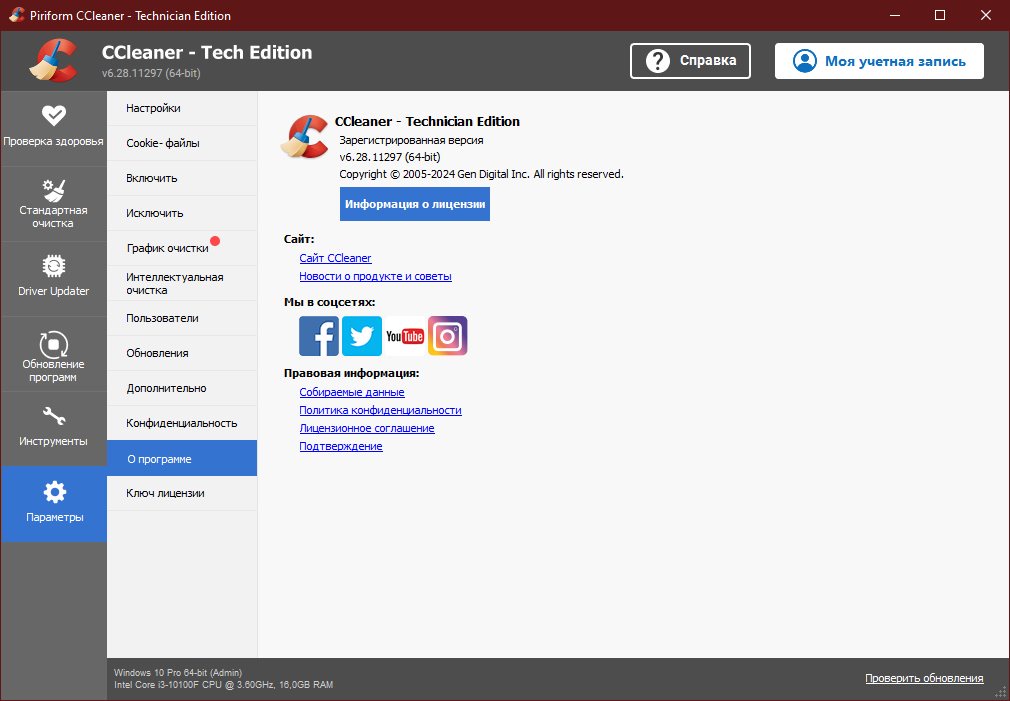Click the Twitter social icon
Viewport: 1010px width, 701px height.
[x=361, y=336]
